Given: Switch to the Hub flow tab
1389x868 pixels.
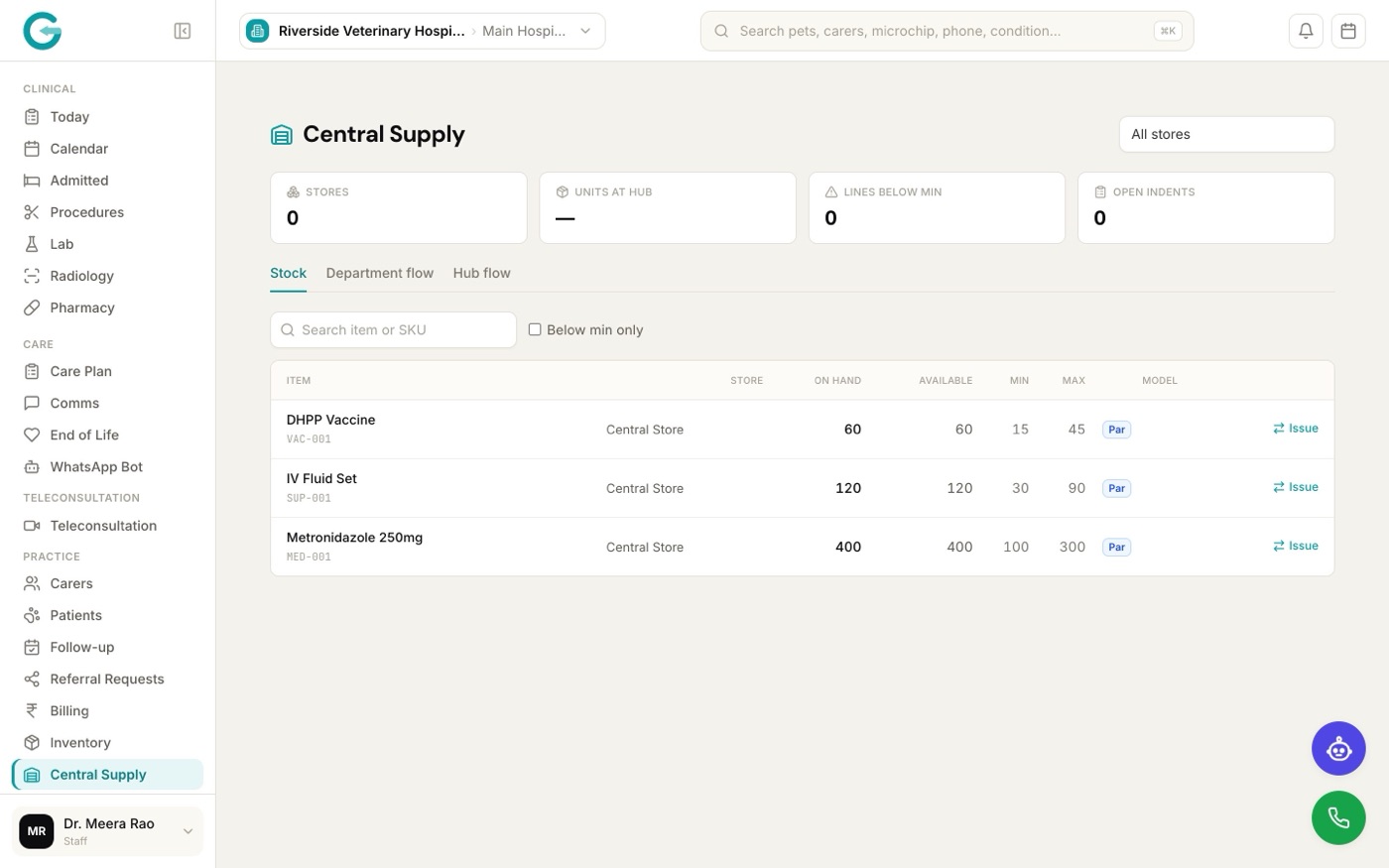Looking at the screenshot, I should (x=482, y=273).
